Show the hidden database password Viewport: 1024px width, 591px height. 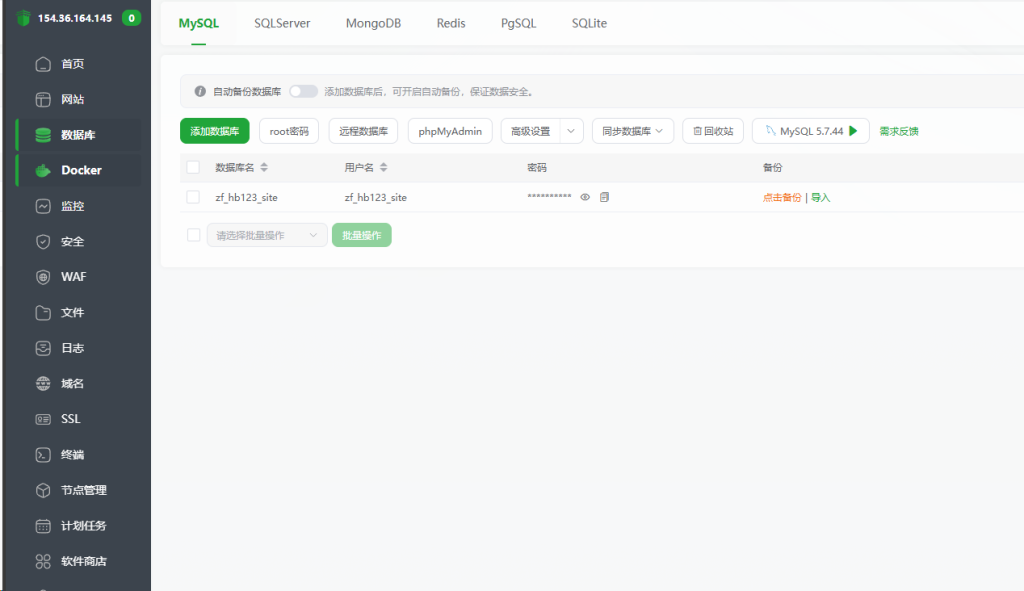click(586, 197)
